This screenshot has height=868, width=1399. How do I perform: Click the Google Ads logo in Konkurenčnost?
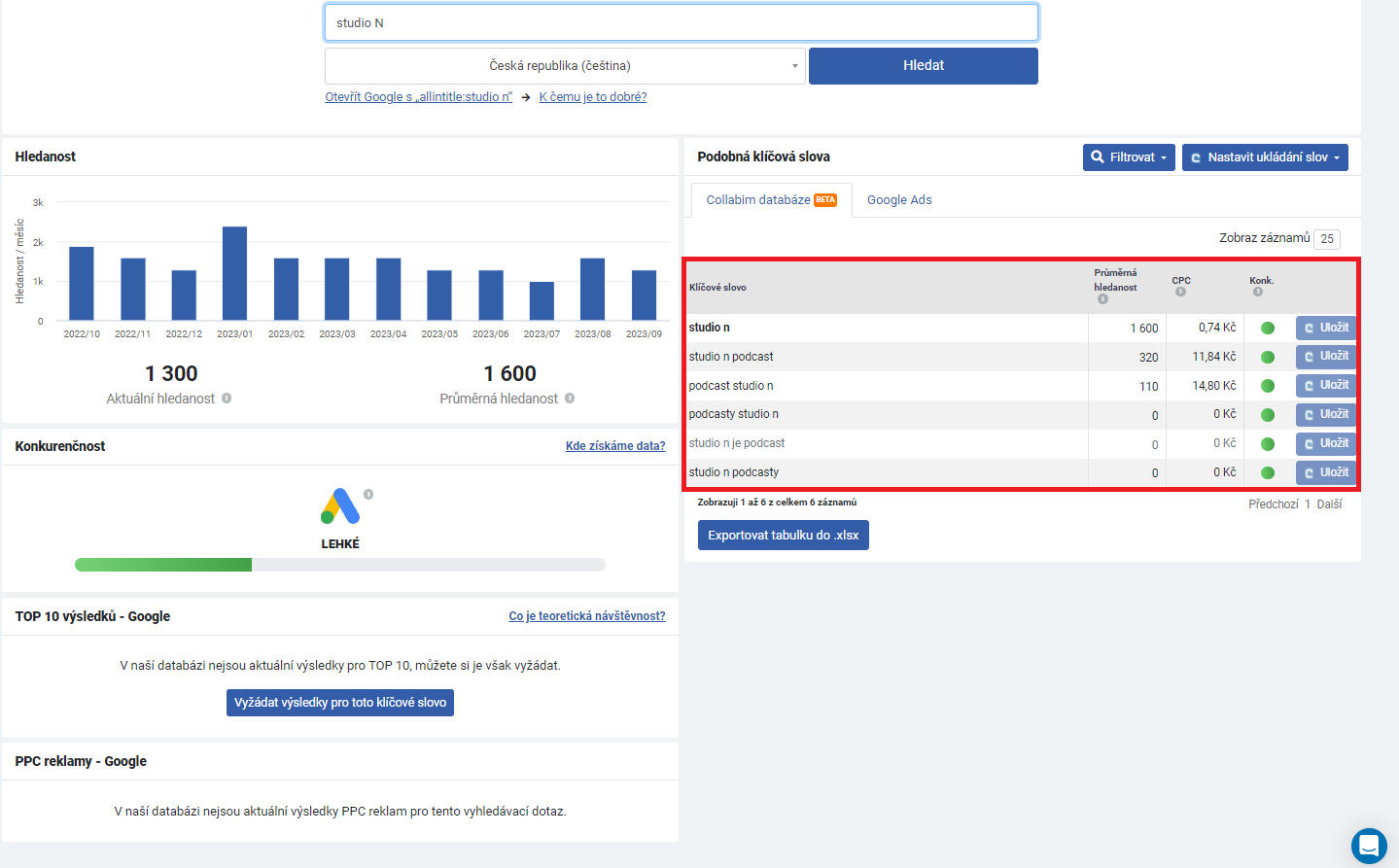coord(340,506)
